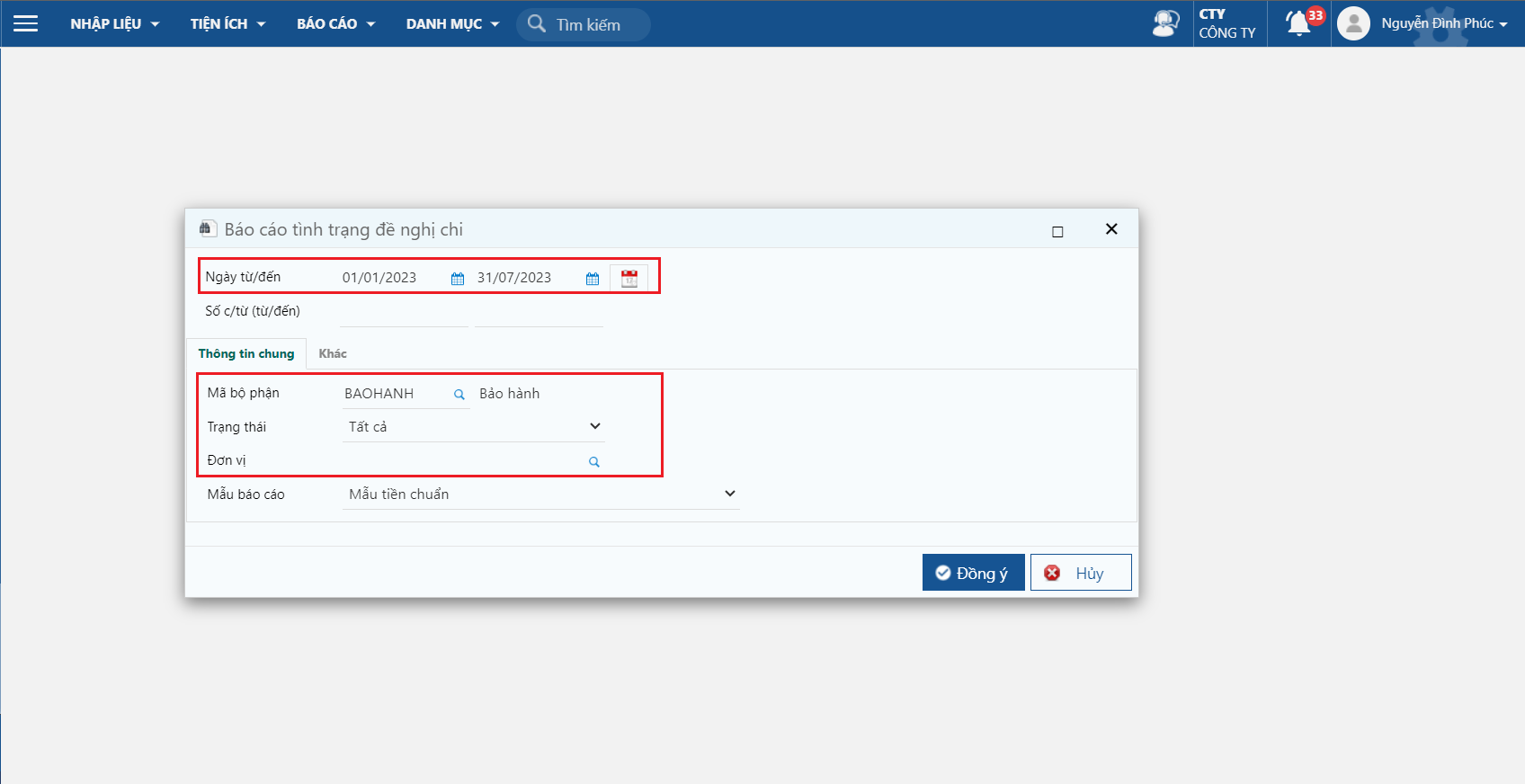Open the BÁO CÁO menu
The image size is (1525, 784).
[x=335, y=24]
